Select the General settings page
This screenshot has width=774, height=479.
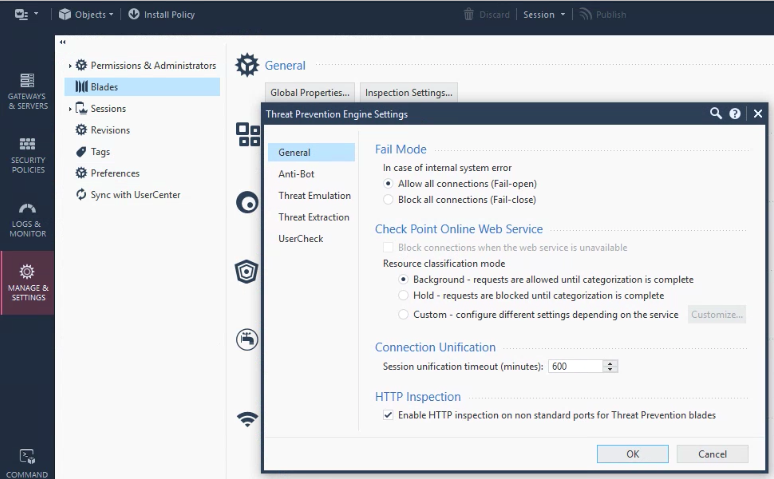point(311,153)
